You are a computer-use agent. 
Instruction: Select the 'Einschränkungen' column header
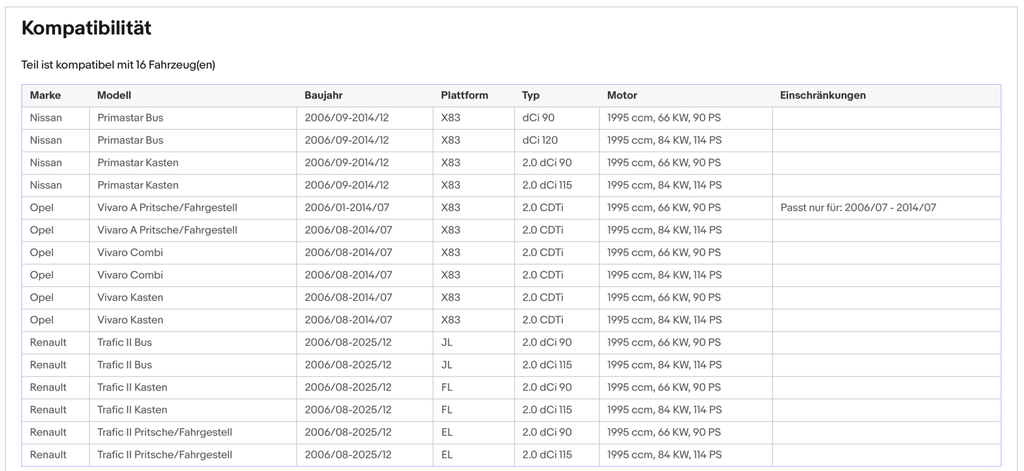pos(823,95)
